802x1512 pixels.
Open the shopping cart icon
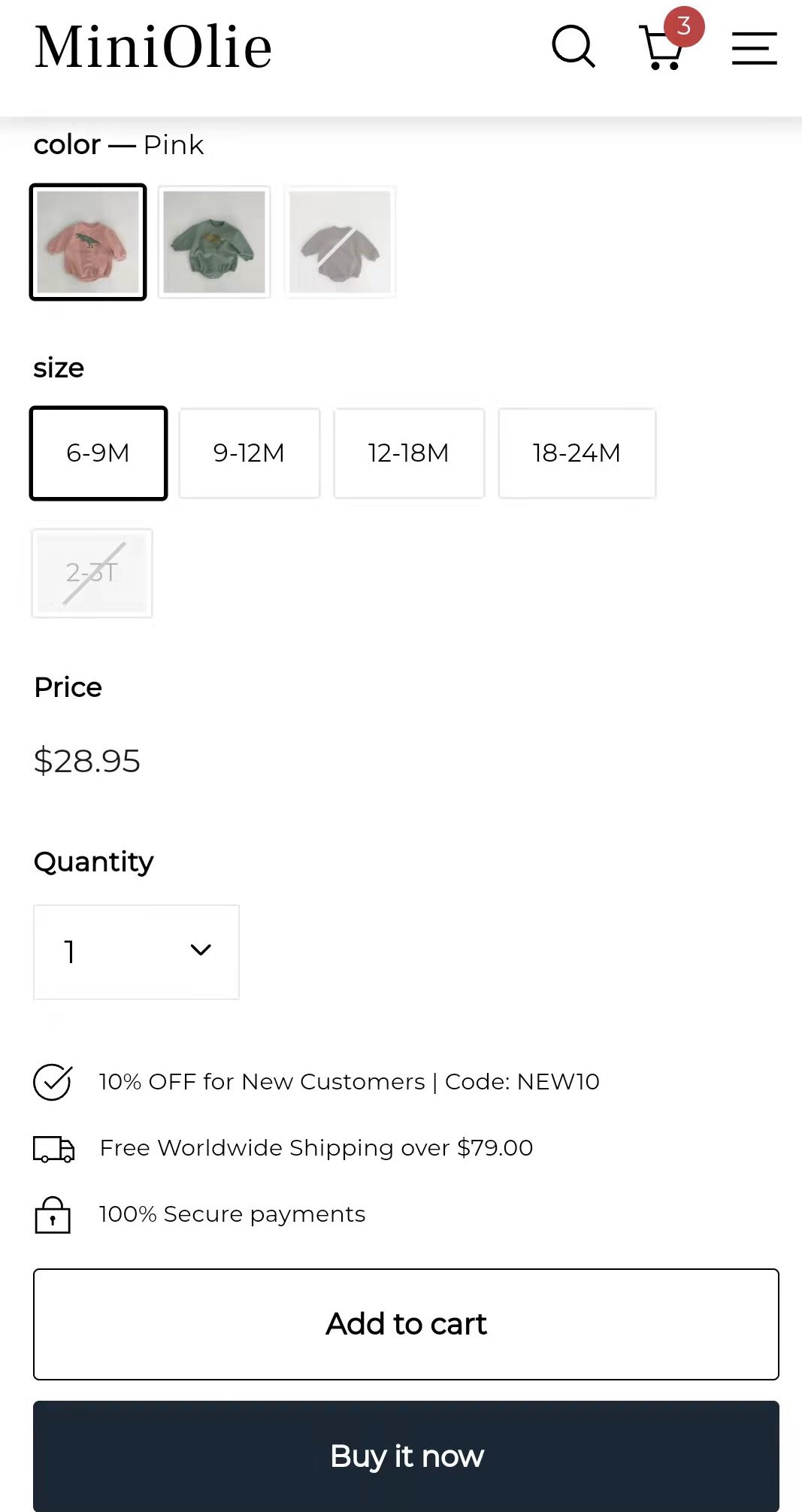661,48
